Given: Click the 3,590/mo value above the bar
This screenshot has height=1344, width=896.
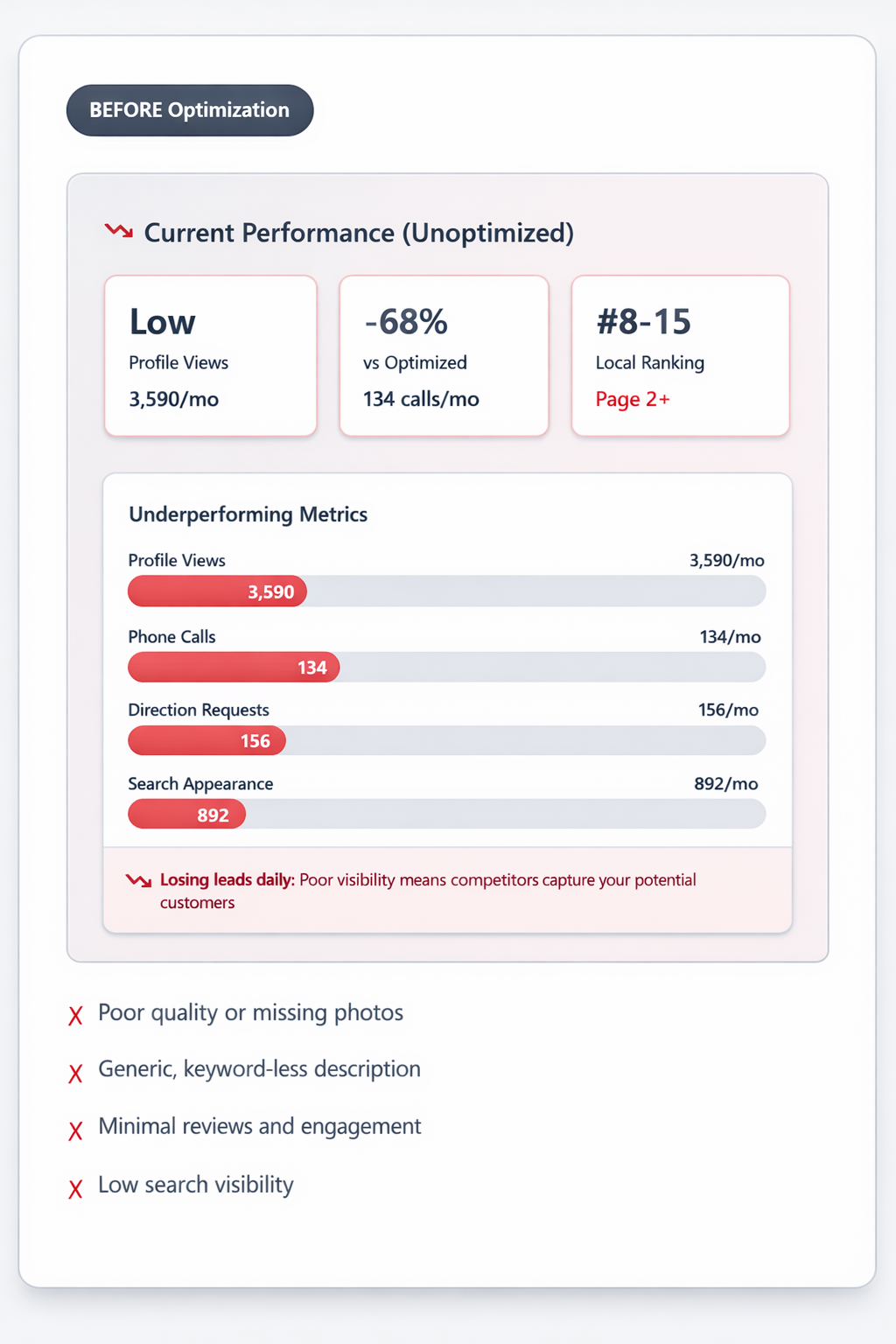Looking at the screenshot, I should [726, 561].
